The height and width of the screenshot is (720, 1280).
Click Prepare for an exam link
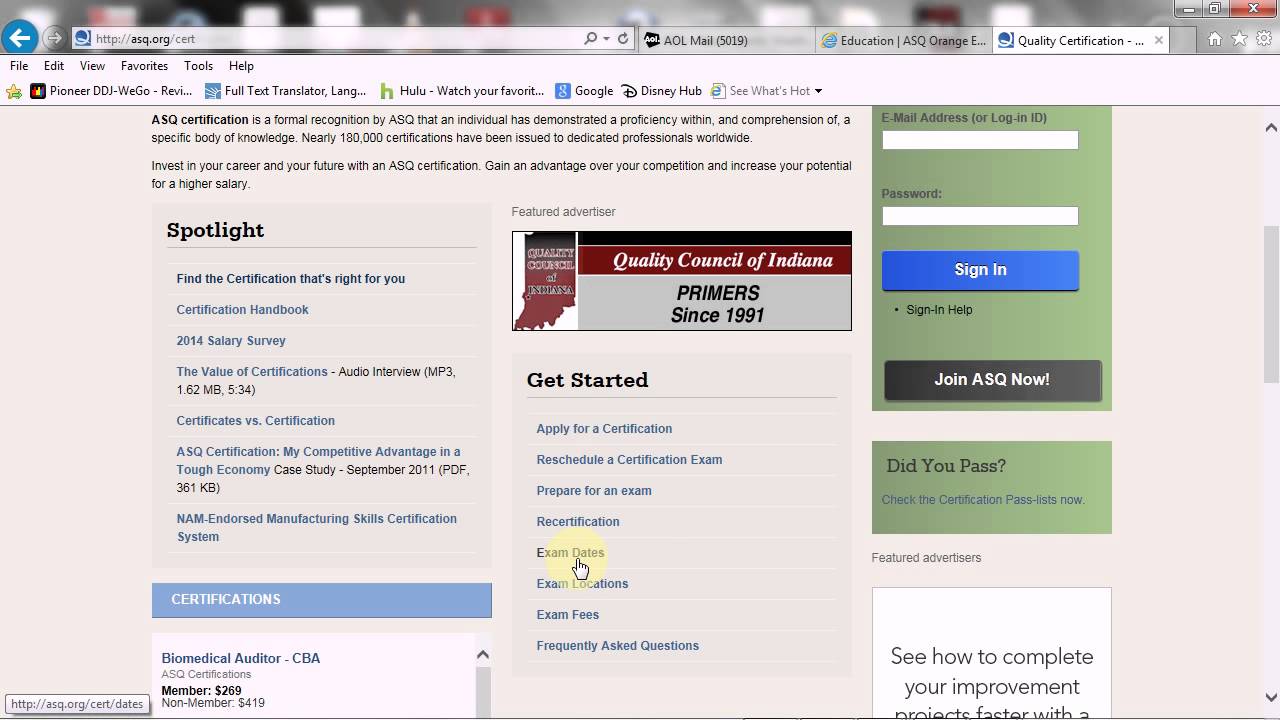click(594, 491)
